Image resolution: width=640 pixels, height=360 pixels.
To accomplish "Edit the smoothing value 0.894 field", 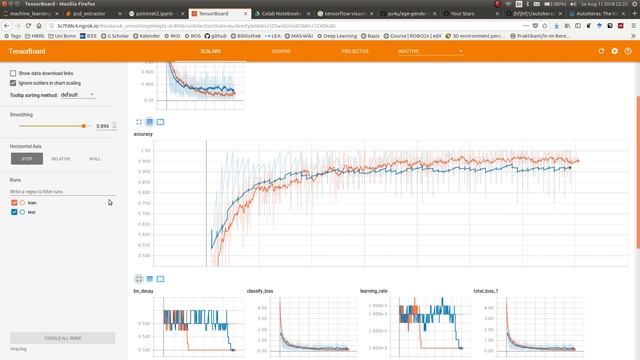I will click(103, 126).
